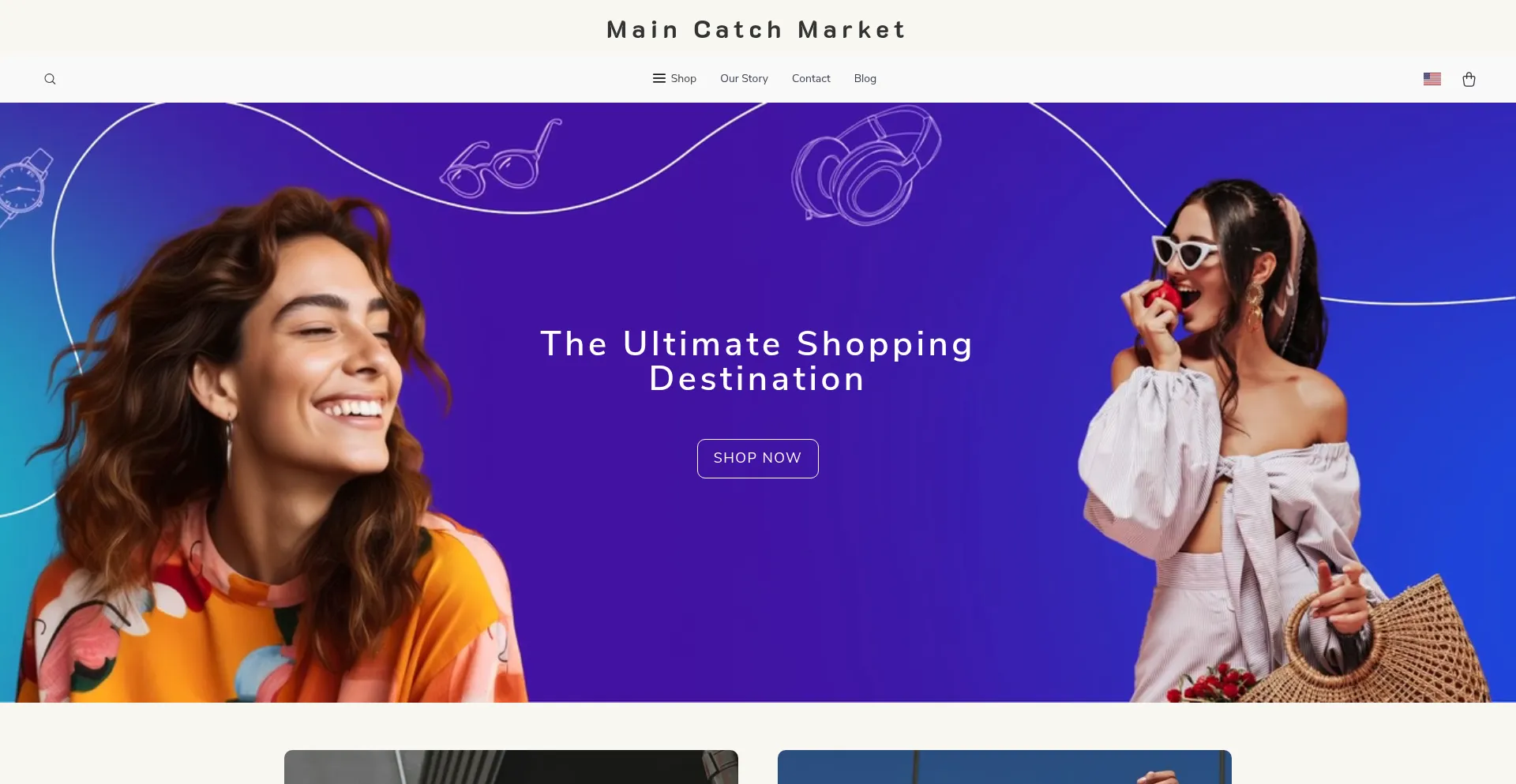Image resolution: width=1516 pixels, height=784 pixels.
Task: Open the Shop menu label
Action: (x=684, y=78)
